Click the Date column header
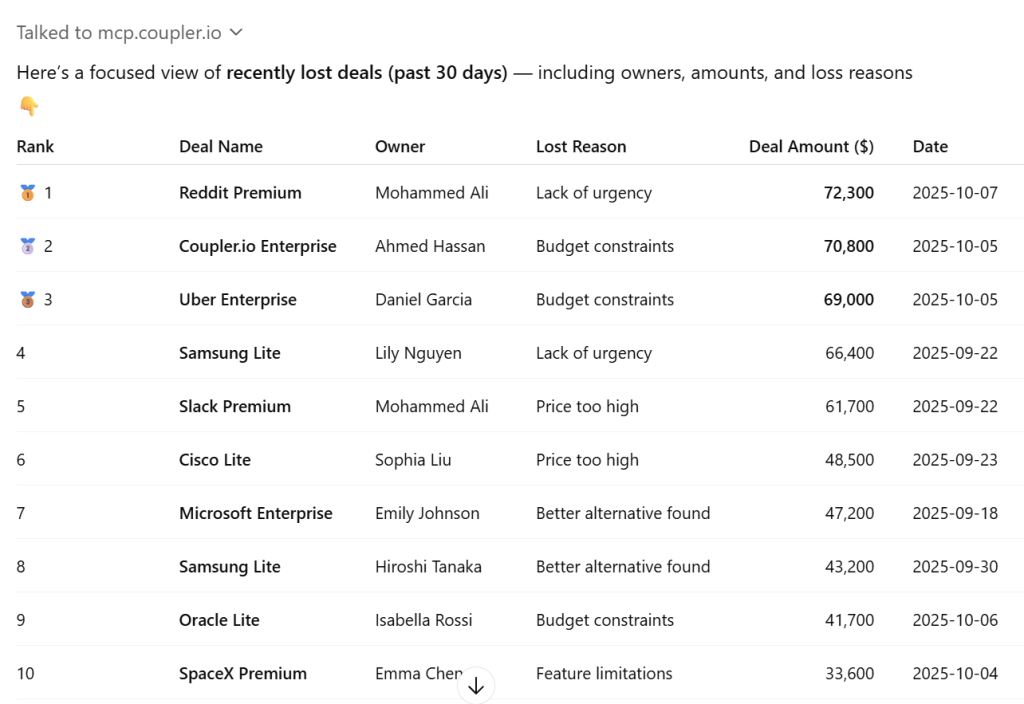Image resolution: width=1024 pixels, height=704 pixels. coord(930,147)
